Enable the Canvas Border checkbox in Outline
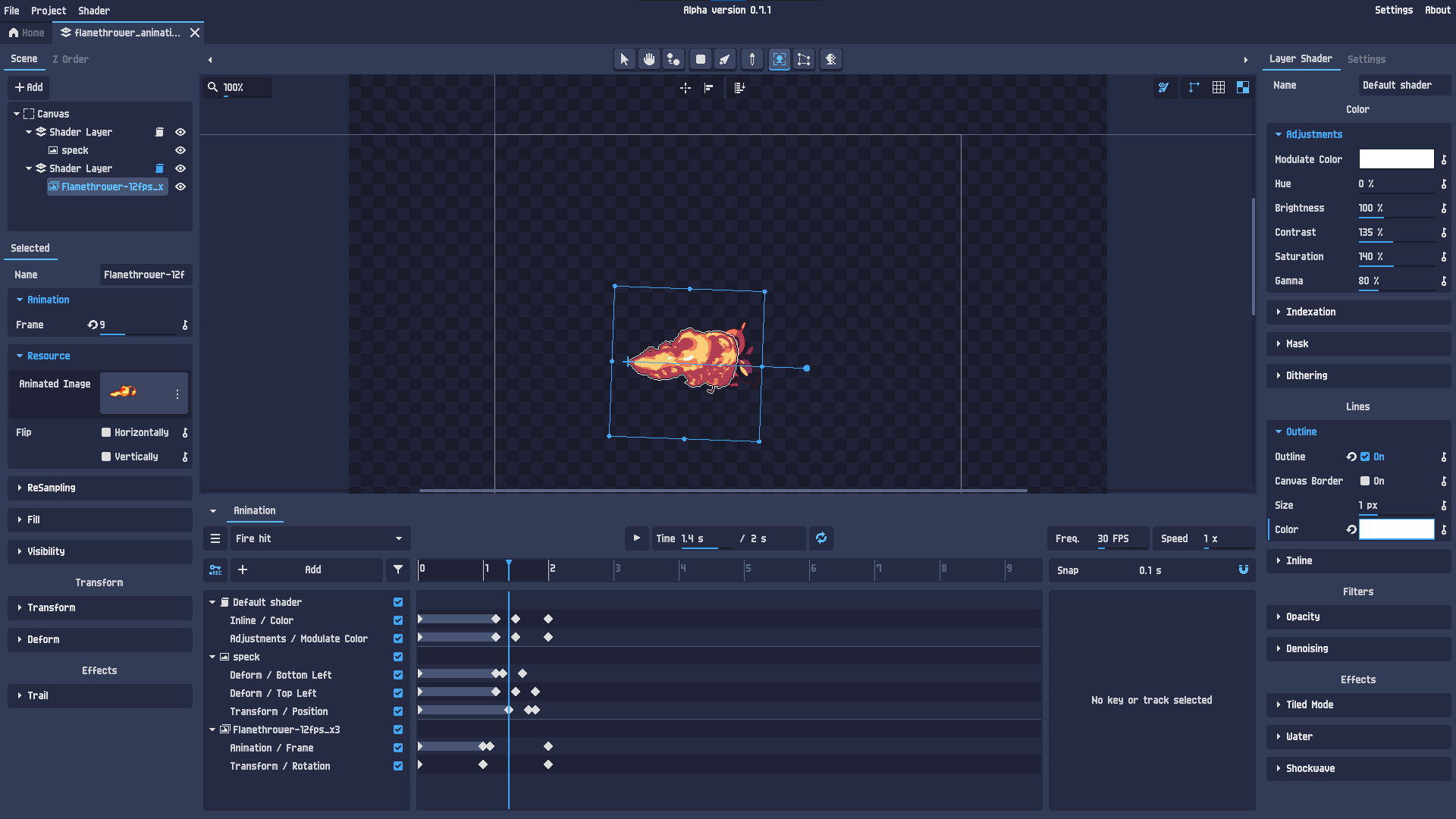 (1363, 481)
